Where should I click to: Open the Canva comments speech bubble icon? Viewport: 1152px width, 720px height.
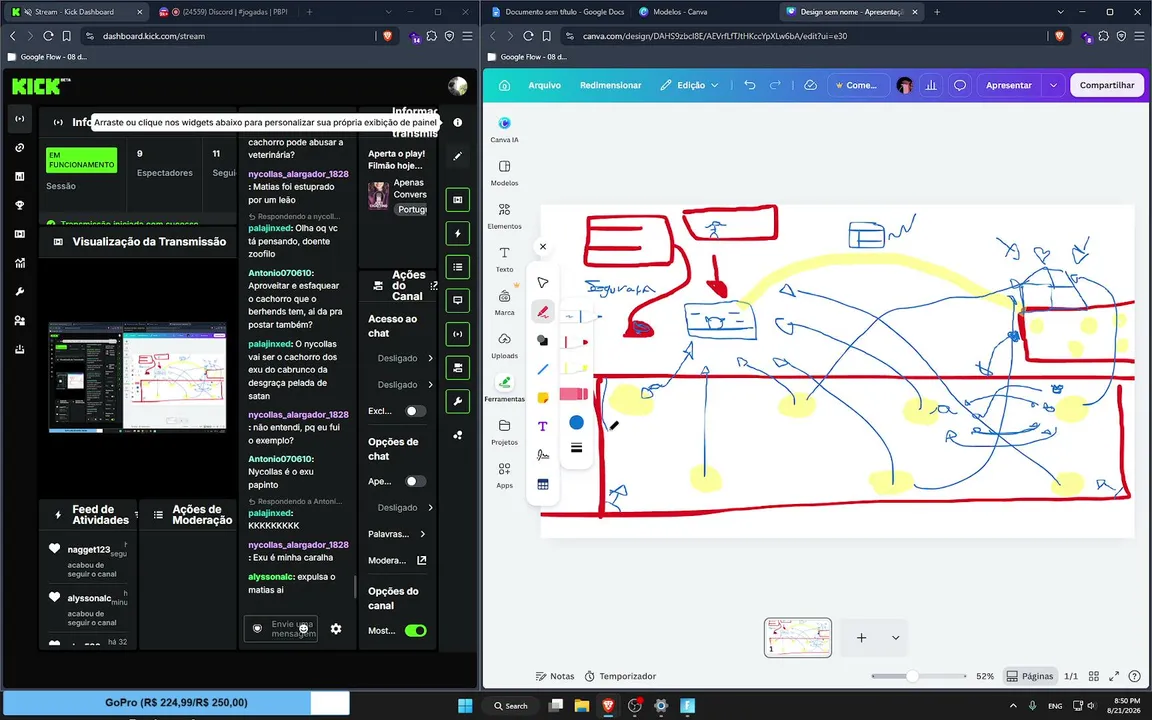click(960, 85)
